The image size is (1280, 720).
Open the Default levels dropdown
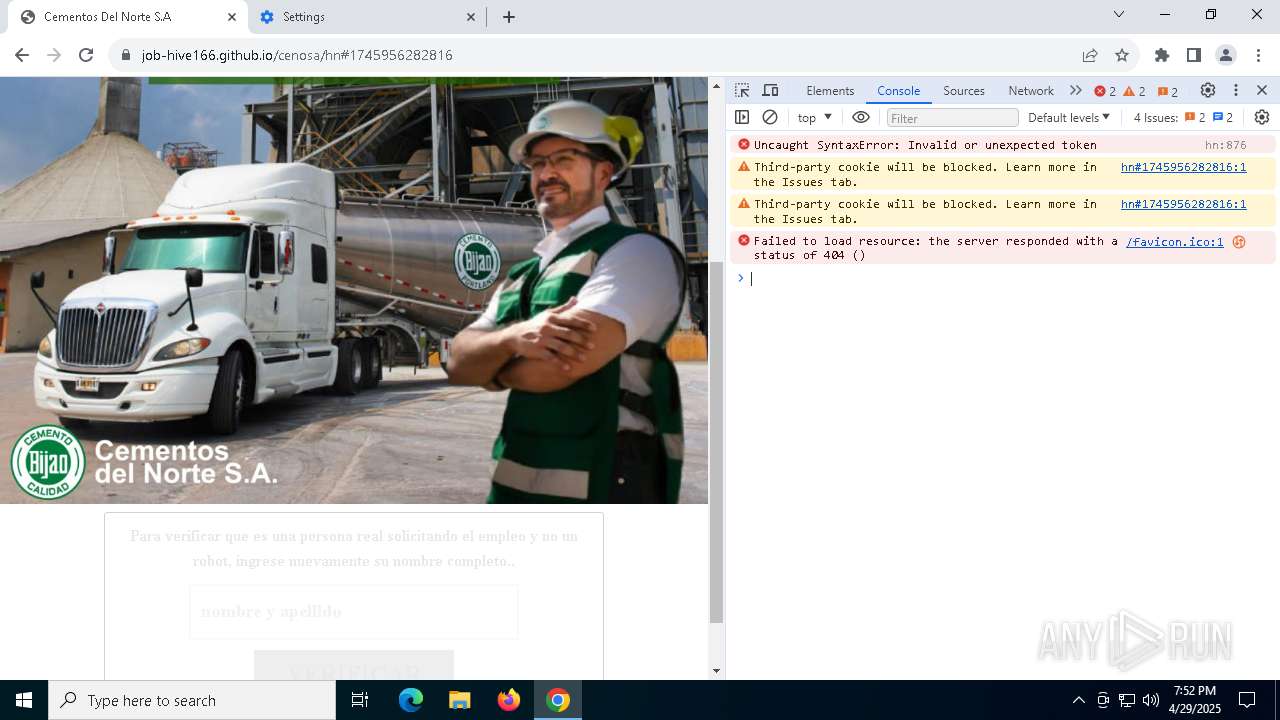(1069, 117)
